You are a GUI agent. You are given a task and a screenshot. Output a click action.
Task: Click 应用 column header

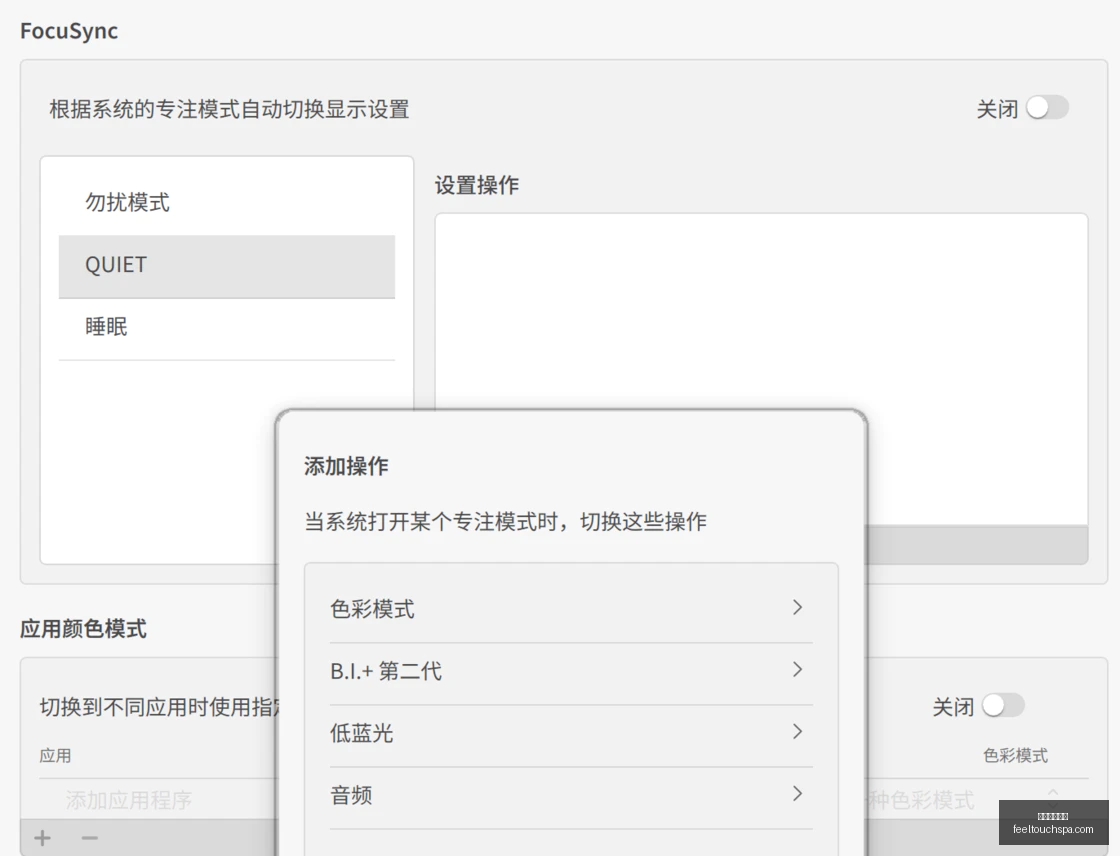(x=55, y=755)
